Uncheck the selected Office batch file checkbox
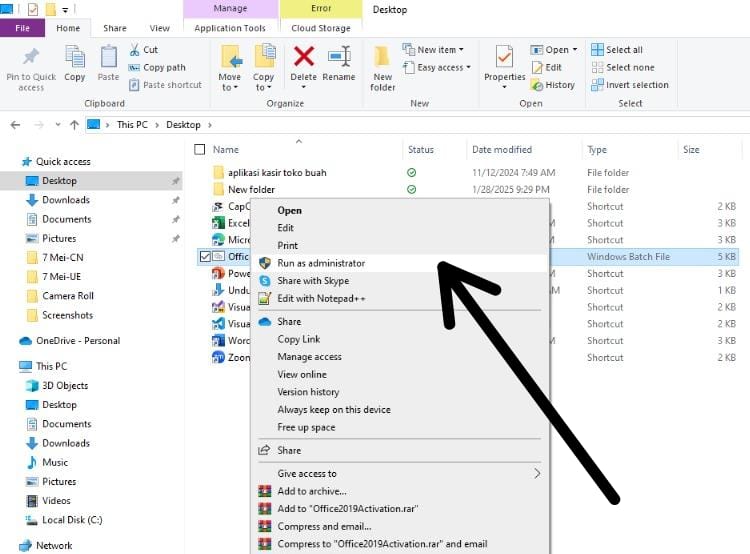This screenshot has height=554, width=750. point(205,256)
